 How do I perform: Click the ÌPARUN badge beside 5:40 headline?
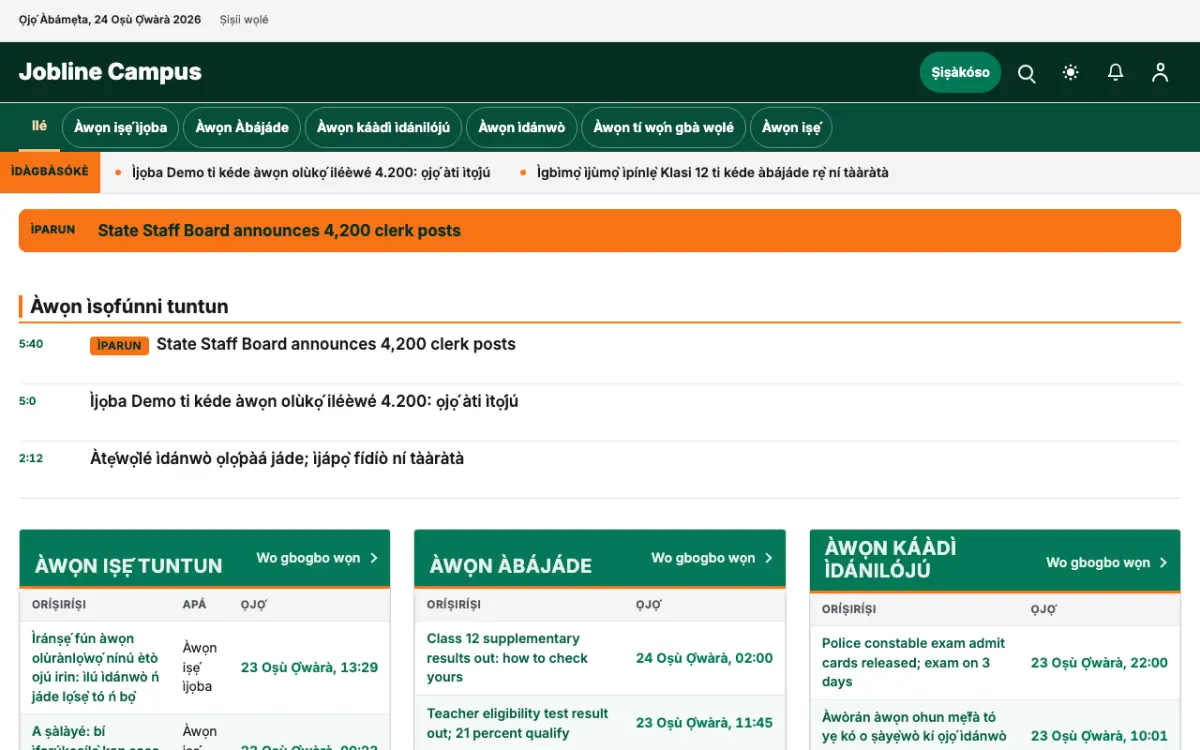point(119,346)
